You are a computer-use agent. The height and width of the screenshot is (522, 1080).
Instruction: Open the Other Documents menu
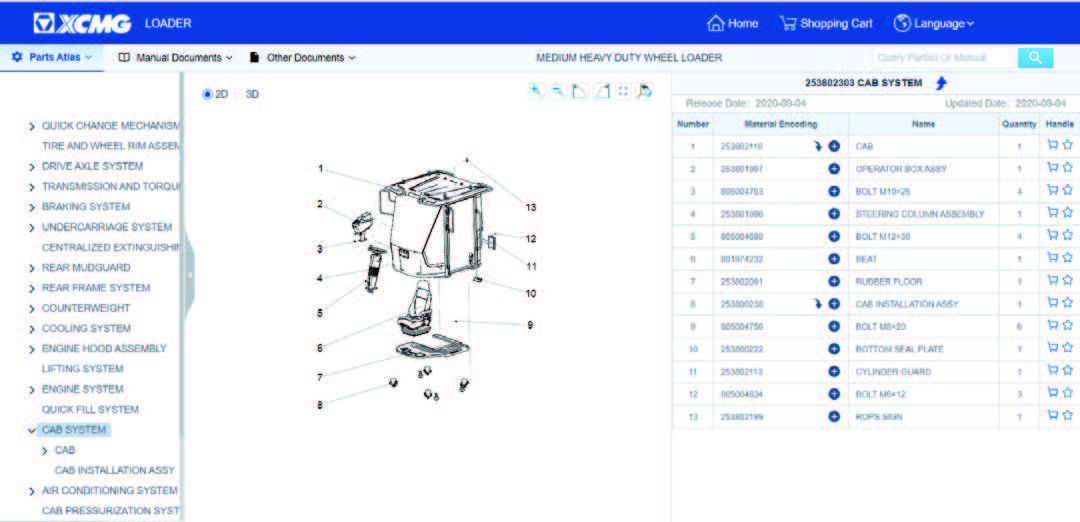pyautogui.click(x=303, y=58)
